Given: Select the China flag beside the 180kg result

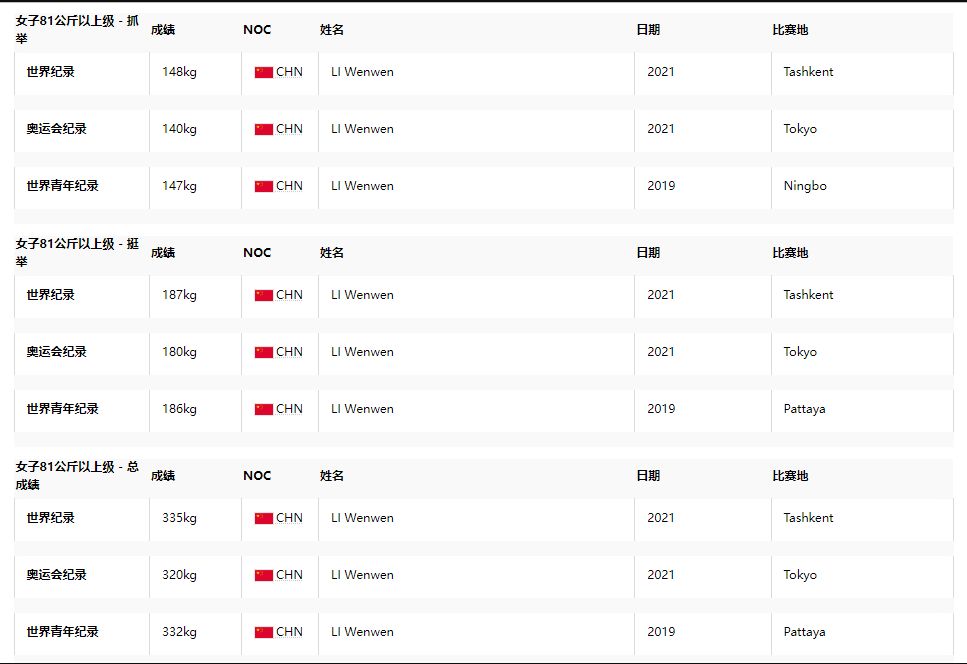Looking at the screenshot, I should pyautogui.click(x=263, y=352).
